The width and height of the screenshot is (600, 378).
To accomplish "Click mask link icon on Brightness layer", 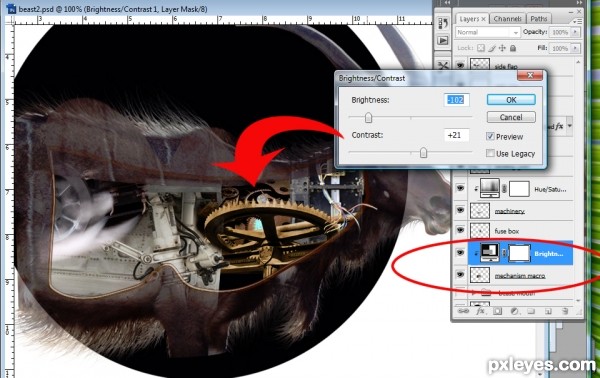I will click(504, 253).
